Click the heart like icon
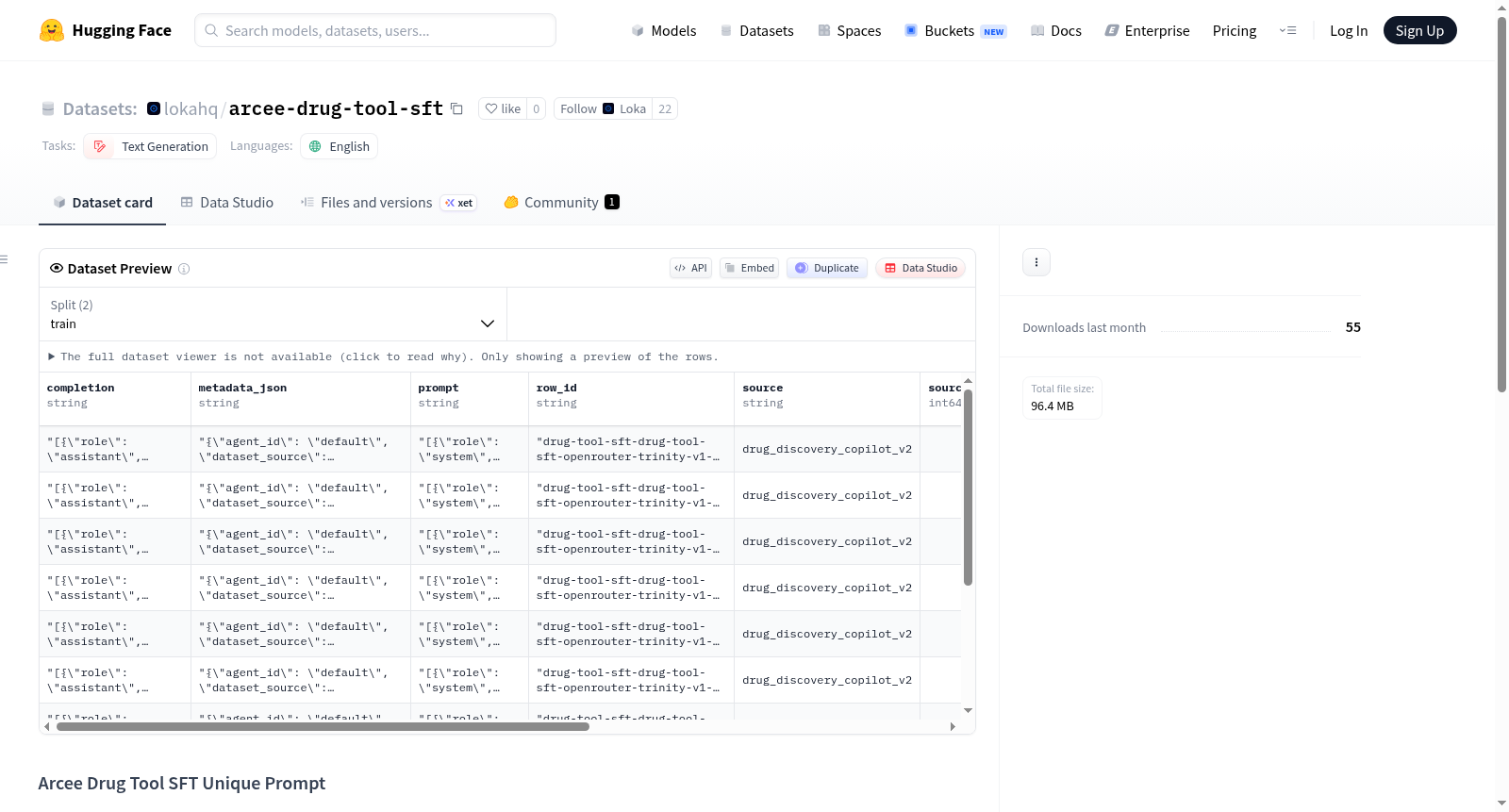 (491, 108)
